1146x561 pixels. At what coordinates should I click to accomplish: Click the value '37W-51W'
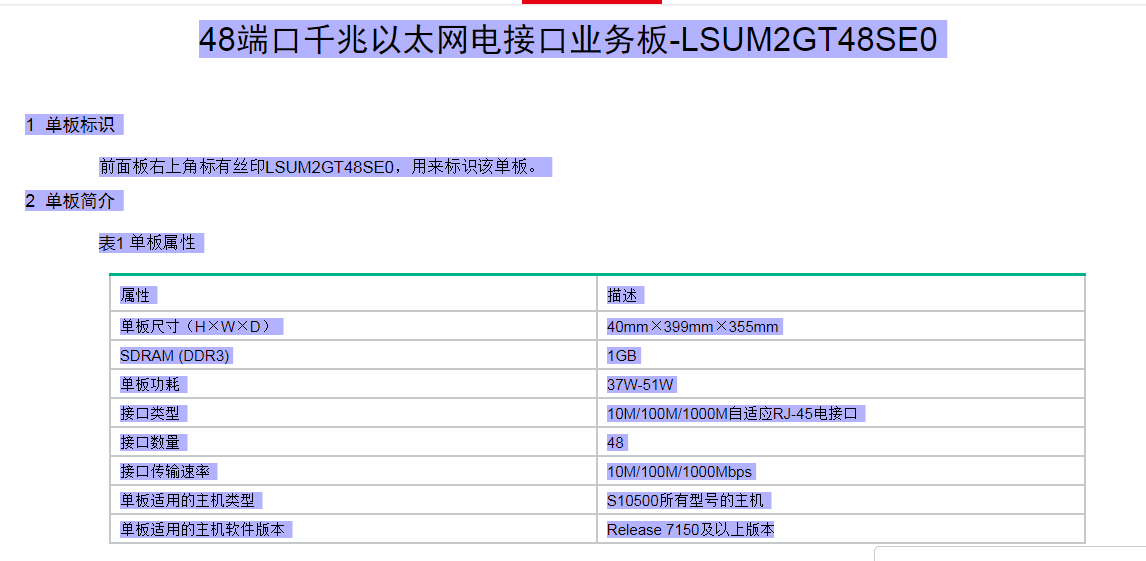click(640, 384)
